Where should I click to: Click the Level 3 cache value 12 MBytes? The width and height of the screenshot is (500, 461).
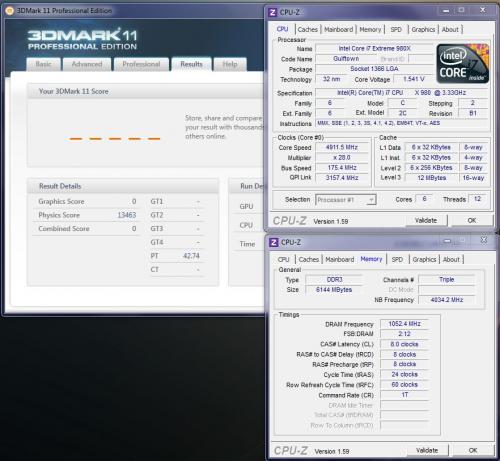coord(431,178)
